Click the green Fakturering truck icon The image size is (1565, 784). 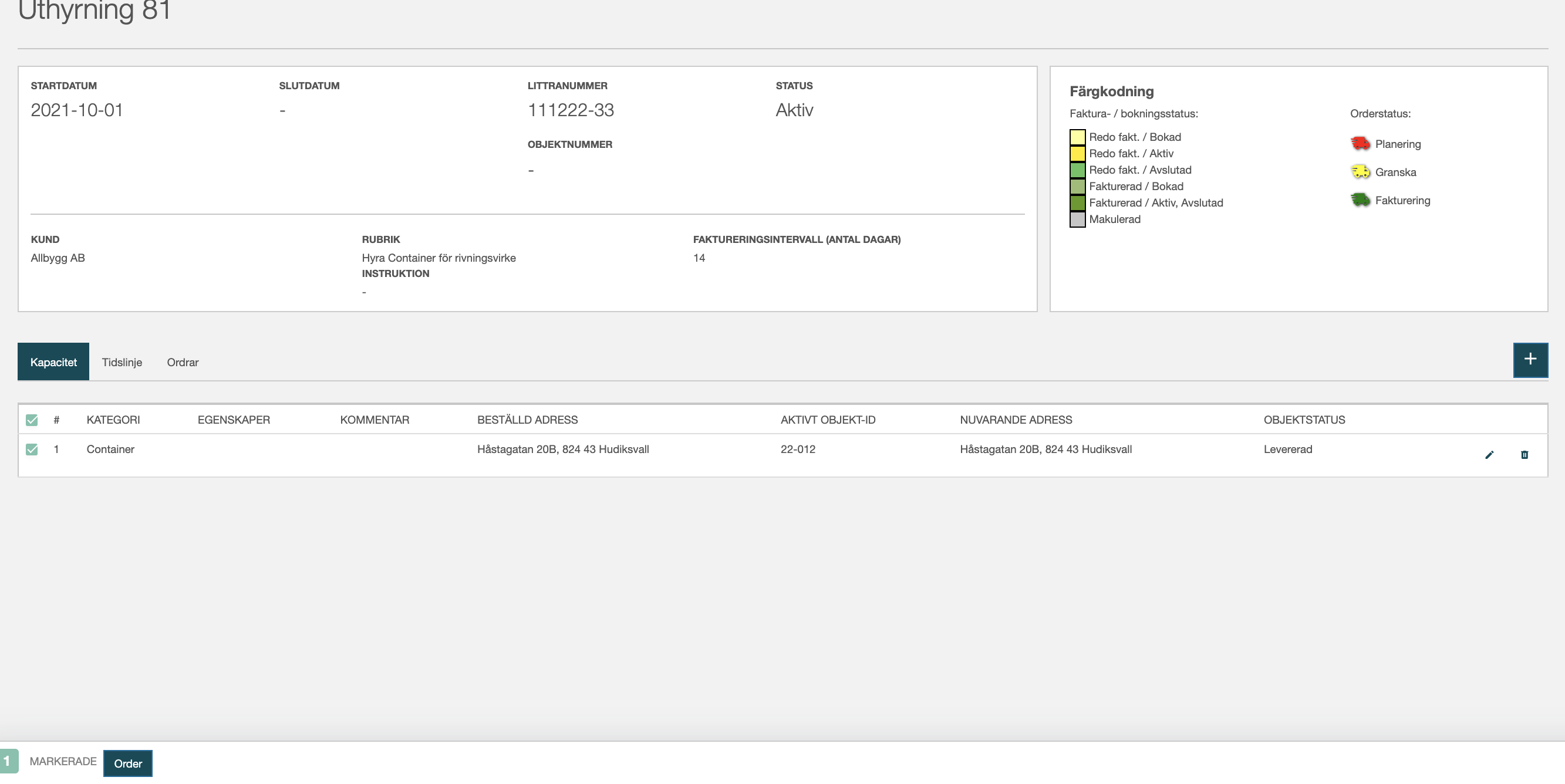point(1360,200)
